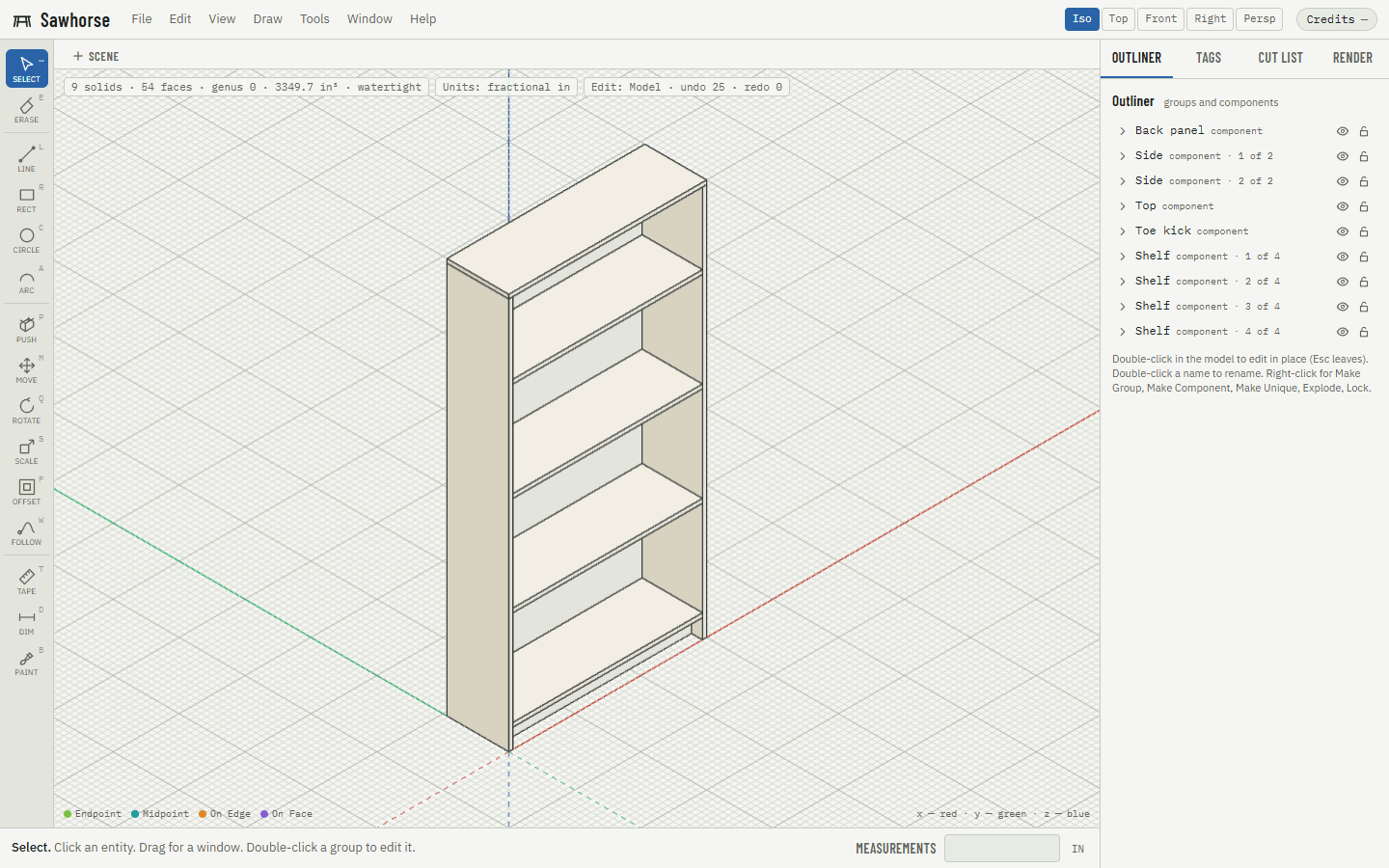Lock the Back panel component
The height and width of the screenshot is (868, 1389).
(x=1364, y=131)
